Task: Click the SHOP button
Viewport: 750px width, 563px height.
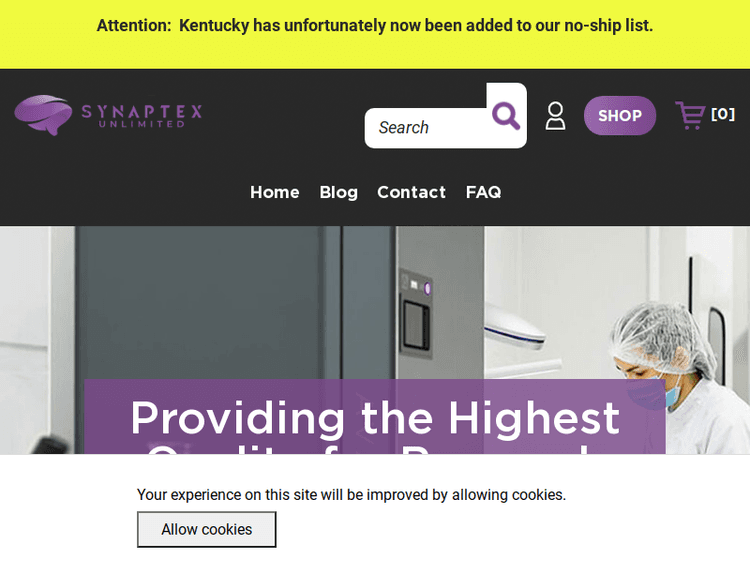Action: pos(620,116)
